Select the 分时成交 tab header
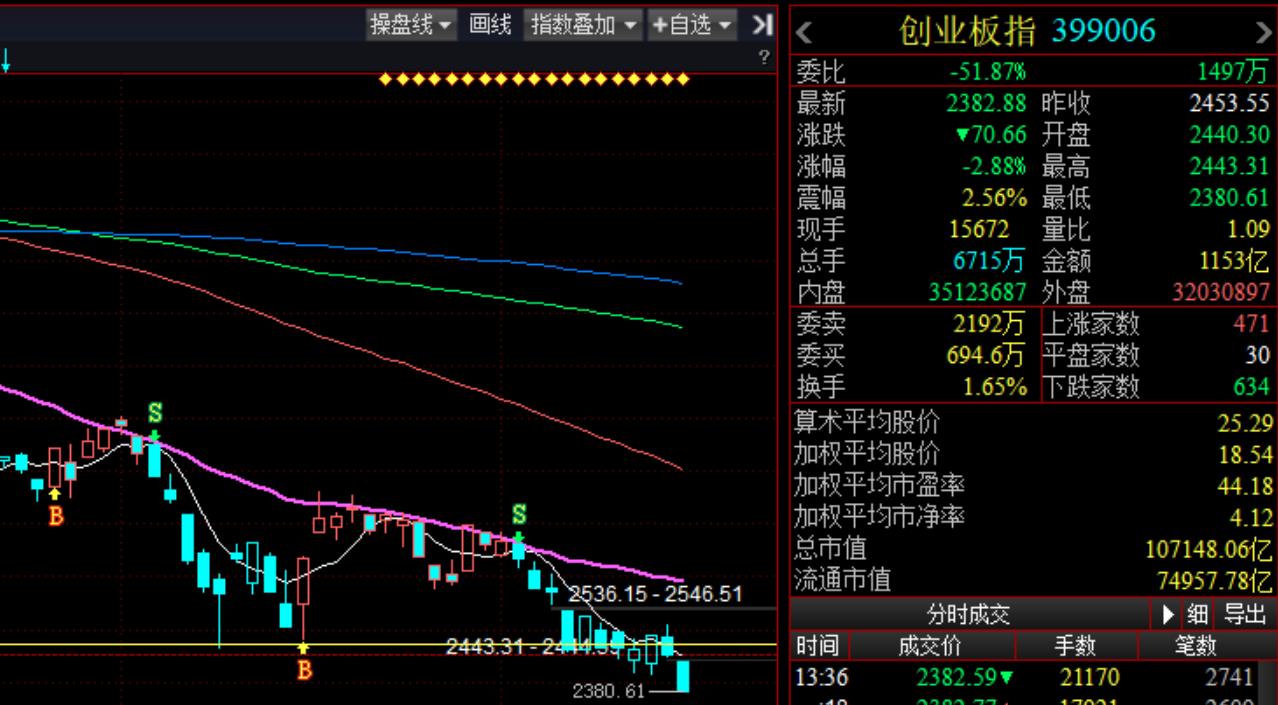1278x705 pixels. (968, 614)
